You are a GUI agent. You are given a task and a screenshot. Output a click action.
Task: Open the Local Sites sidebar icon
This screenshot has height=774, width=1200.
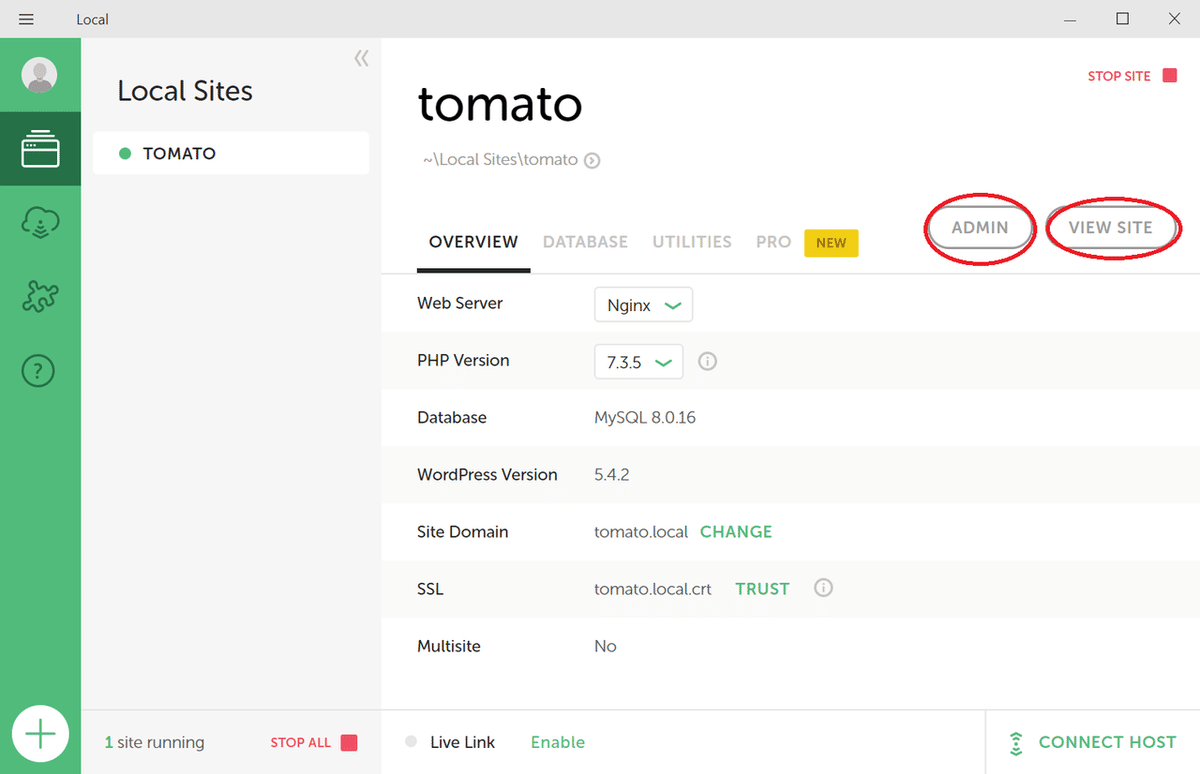click(40, 149)
